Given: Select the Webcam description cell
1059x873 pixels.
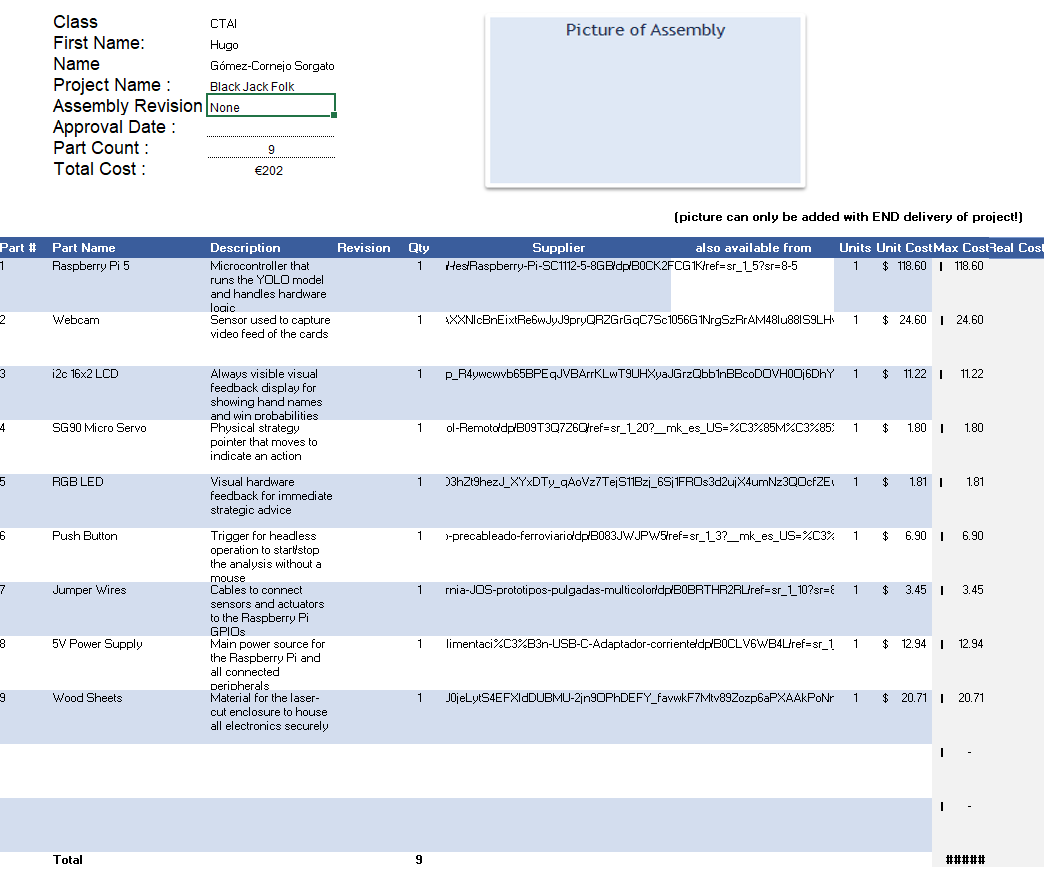Looking at the screenshot, I should (x=270, y=327).
